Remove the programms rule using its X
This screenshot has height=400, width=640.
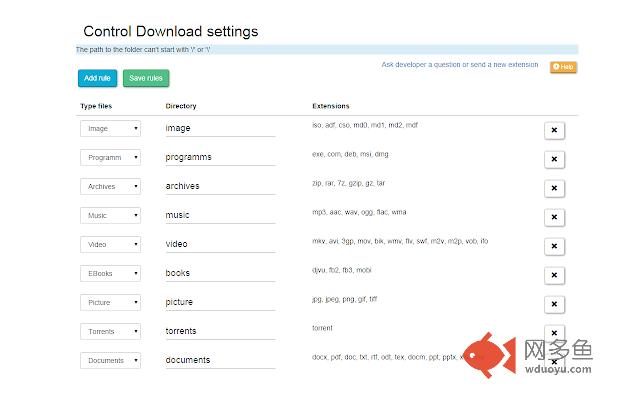click(x=554, y=159)
